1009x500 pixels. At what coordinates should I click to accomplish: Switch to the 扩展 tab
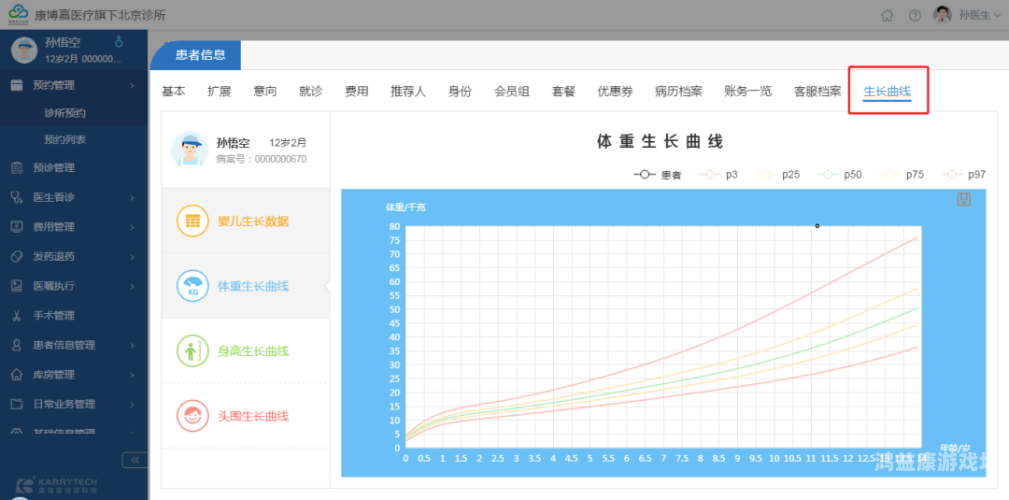219,91
